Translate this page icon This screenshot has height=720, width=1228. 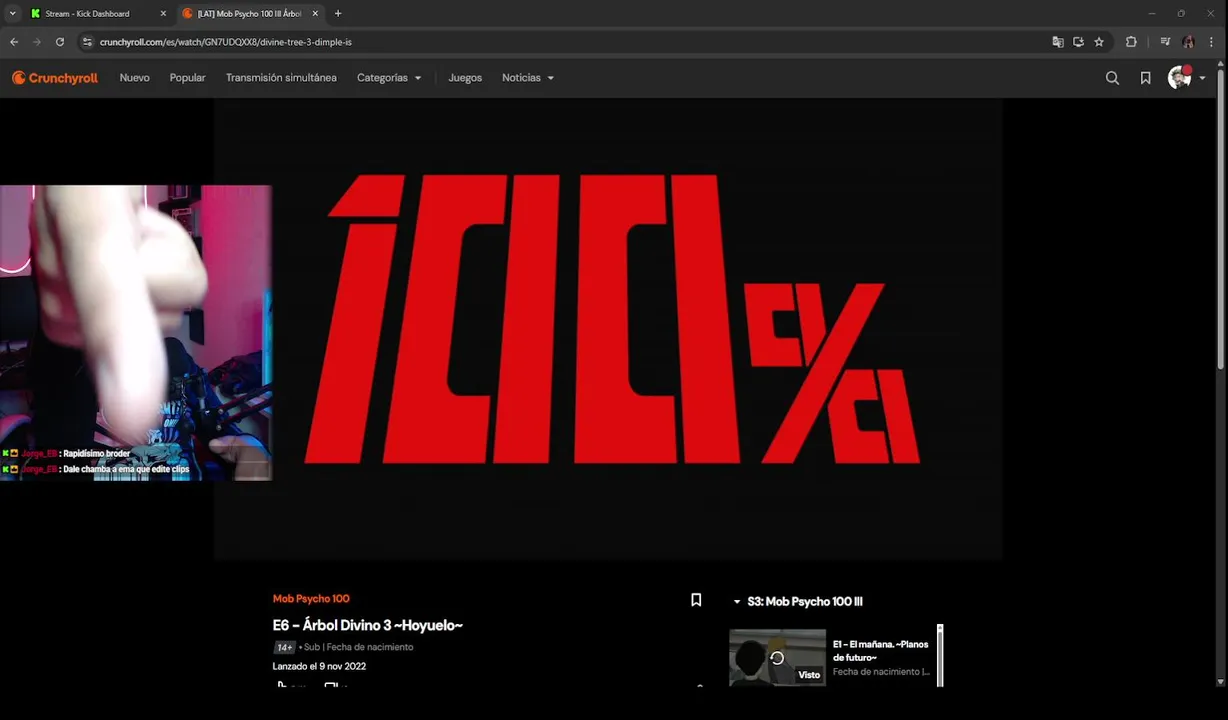[1058, 42]
